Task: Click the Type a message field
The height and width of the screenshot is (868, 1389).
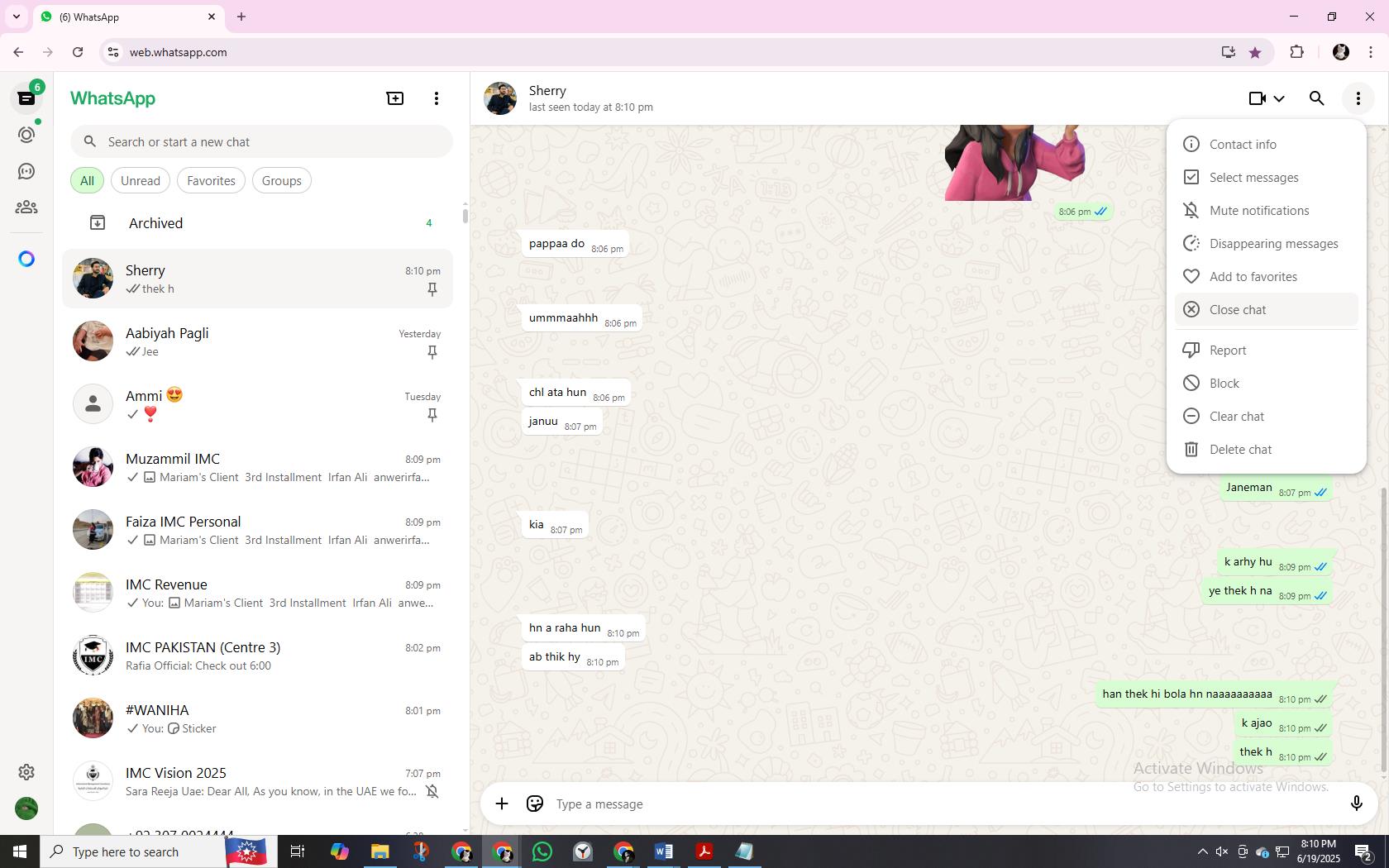Action: (x=943, y=804)
